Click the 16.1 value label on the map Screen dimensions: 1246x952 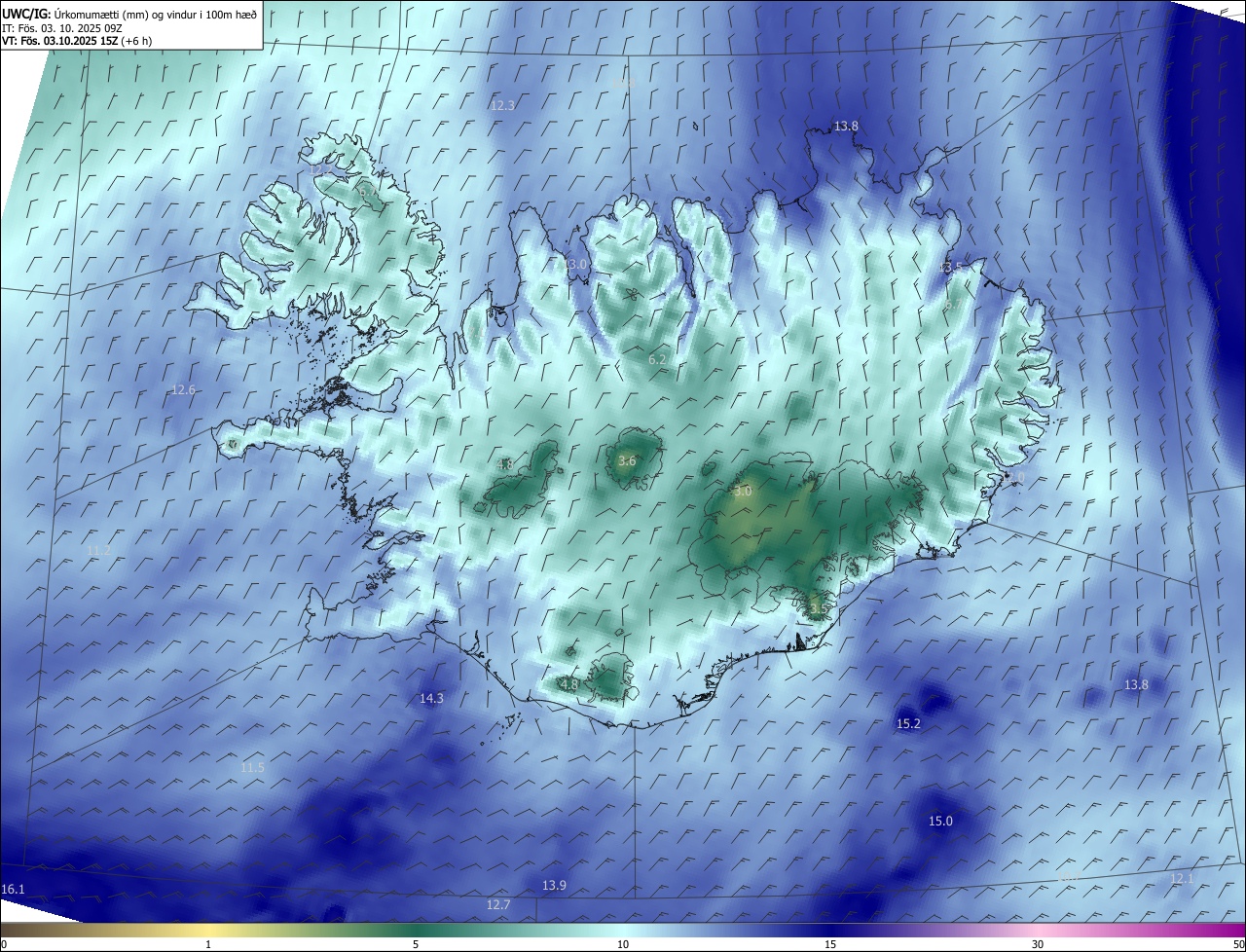(x=13, y=890)
